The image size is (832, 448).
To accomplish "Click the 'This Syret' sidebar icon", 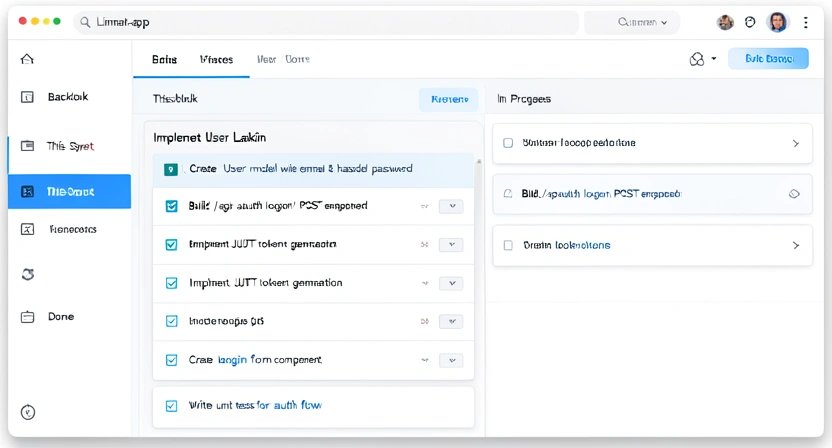I will tap(27, 145).
